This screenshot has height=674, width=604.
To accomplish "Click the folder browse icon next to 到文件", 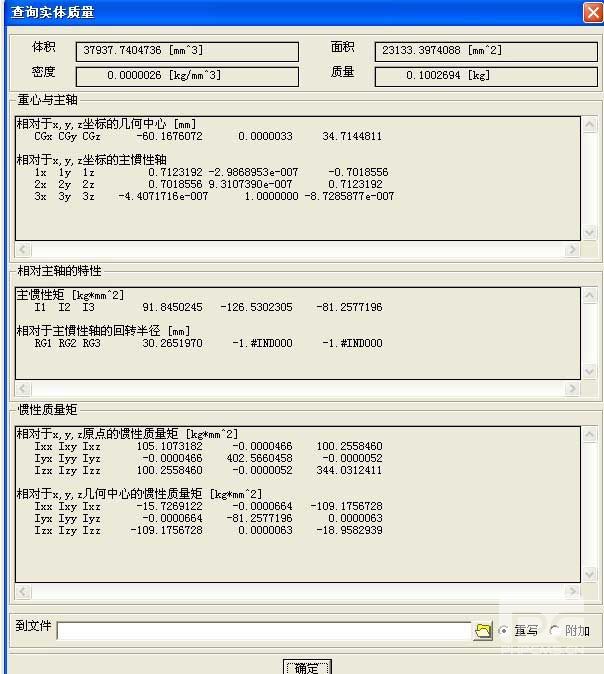I will point(483,630).
